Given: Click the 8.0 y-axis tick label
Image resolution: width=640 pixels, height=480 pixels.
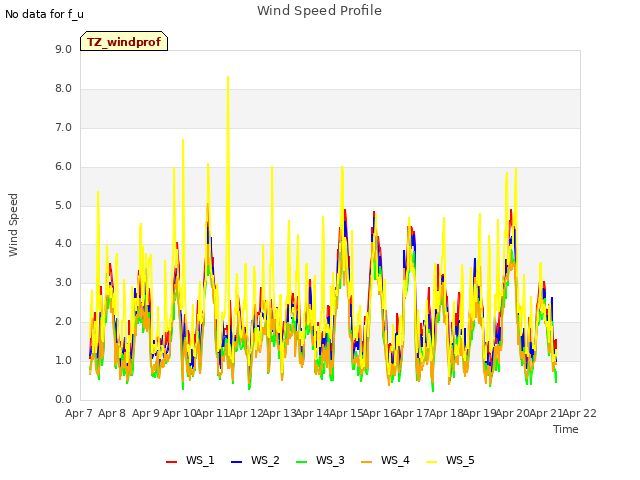Looking at the screenshot, I should [x=63, y=89].
